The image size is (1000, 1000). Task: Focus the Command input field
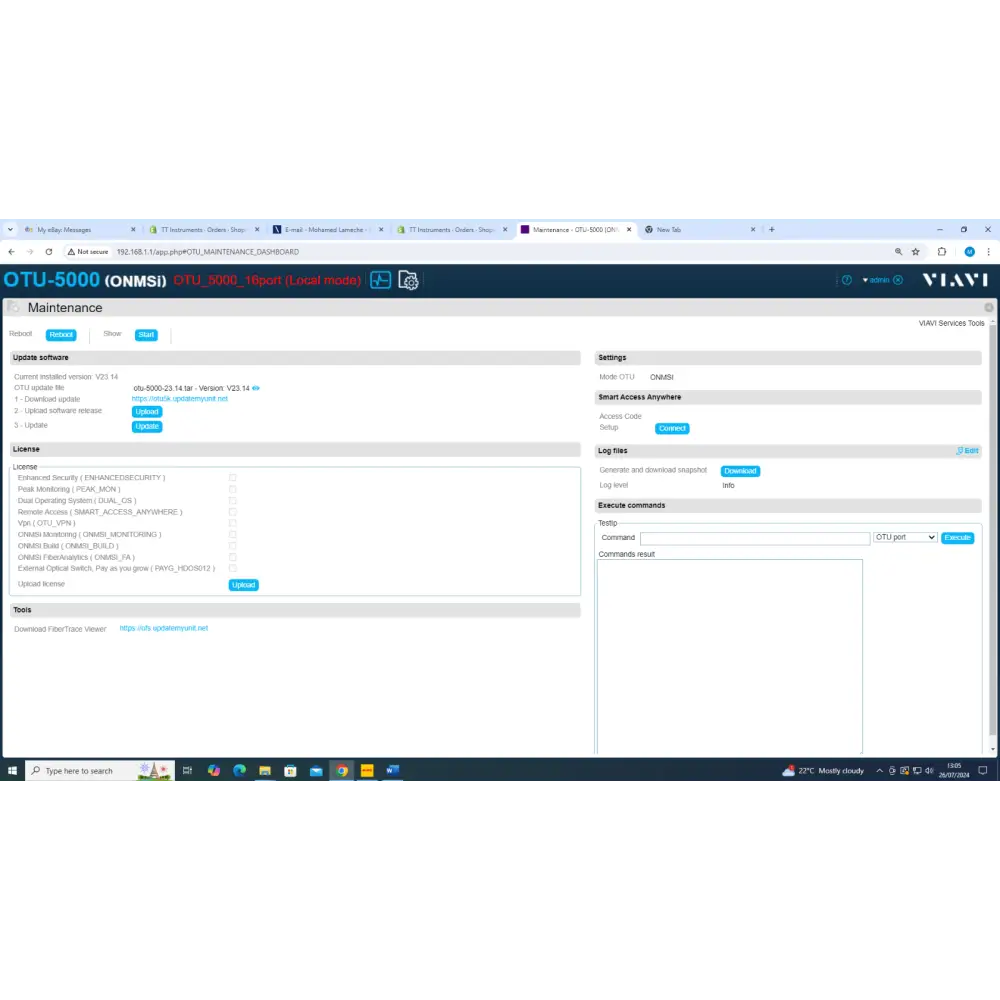click(x=755, y=538)
